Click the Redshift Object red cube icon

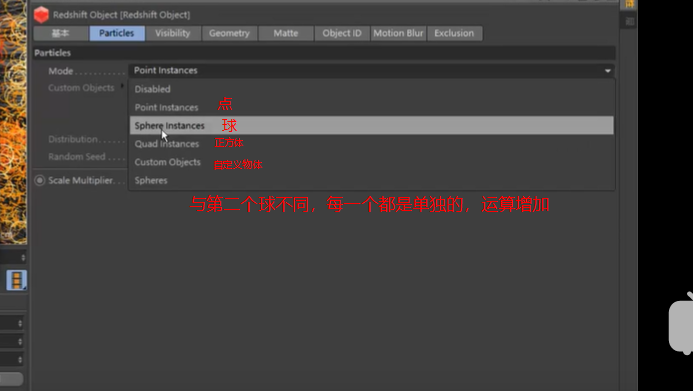[41, 15]
